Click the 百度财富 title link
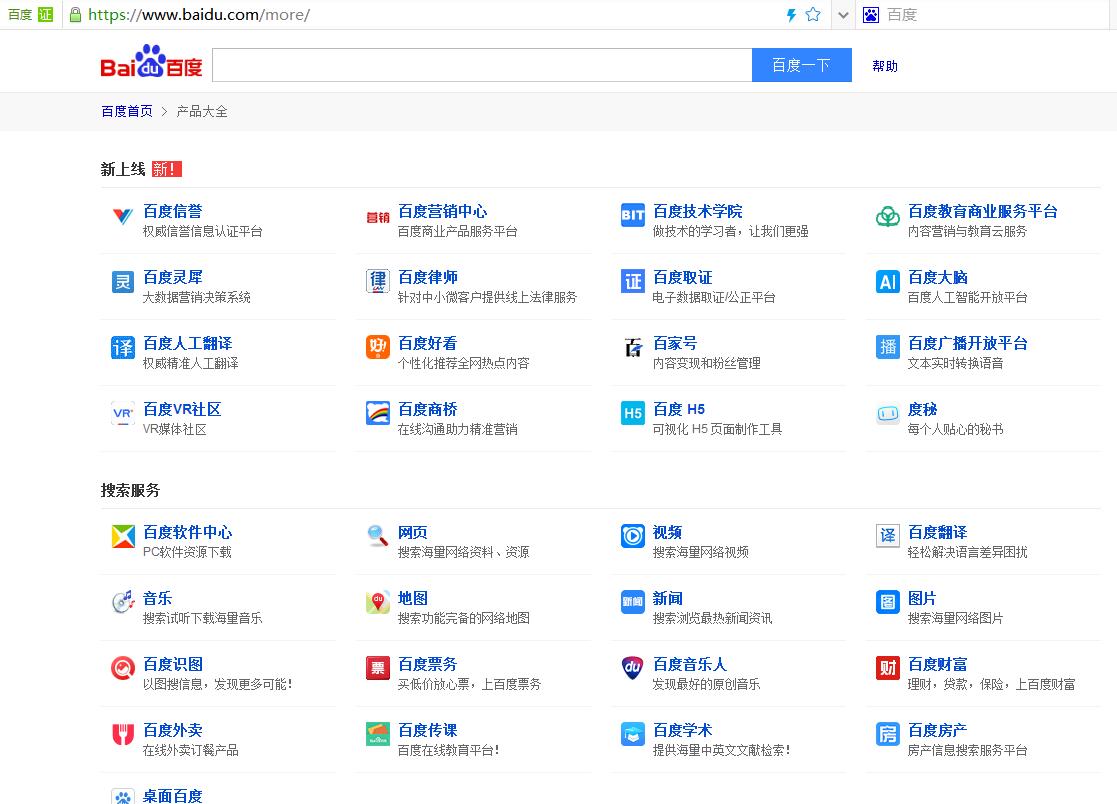Image resolution: width=1117 pixels, height=804 pixels. click(x=937, y=664)
